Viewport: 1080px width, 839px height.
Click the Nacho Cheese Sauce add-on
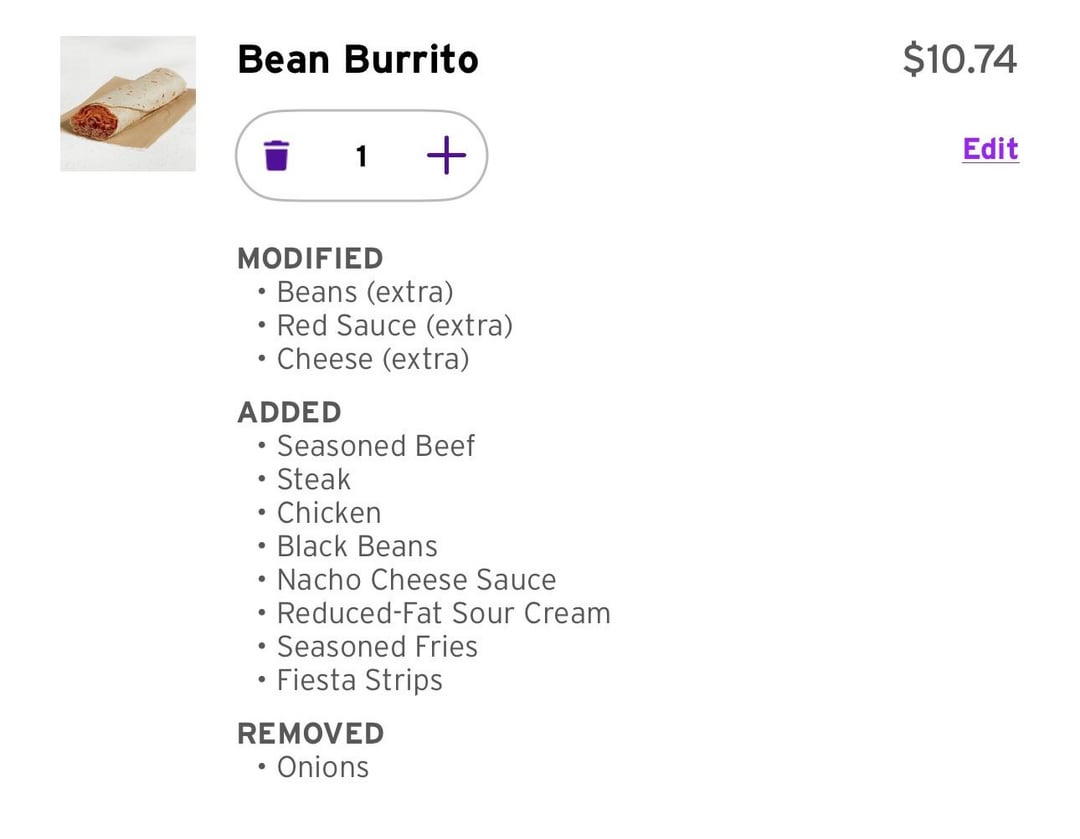click(416, 580)
